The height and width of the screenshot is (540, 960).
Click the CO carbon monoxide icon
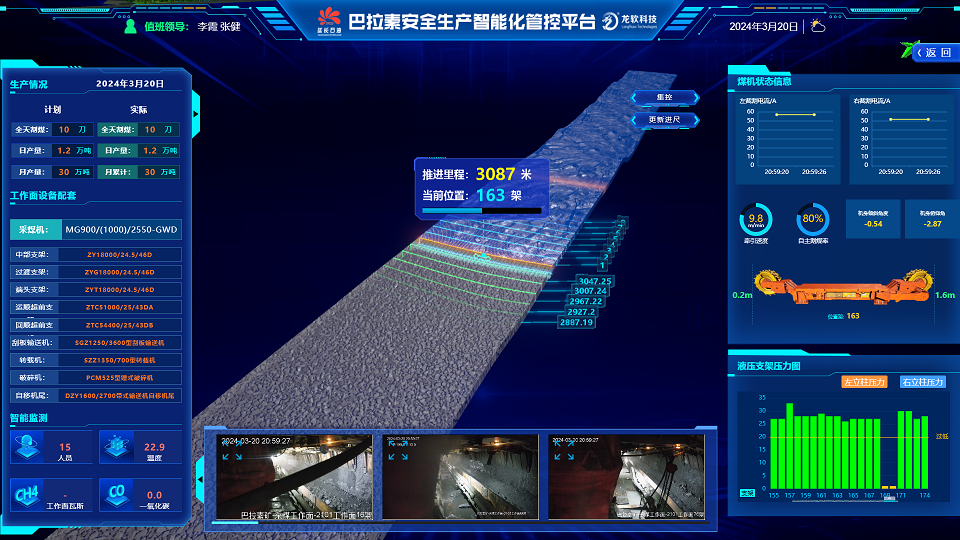[118, 494]
